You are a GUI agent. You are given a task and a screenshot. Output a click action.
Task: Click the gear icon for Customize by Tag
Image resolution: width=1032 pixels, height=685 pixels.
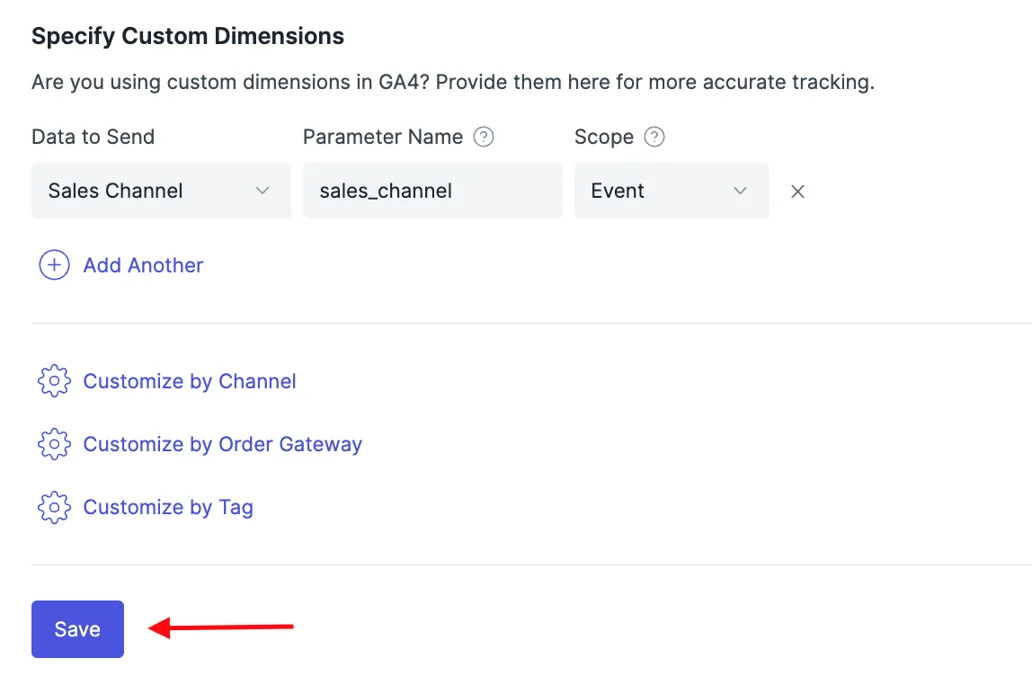pos(54,507)
